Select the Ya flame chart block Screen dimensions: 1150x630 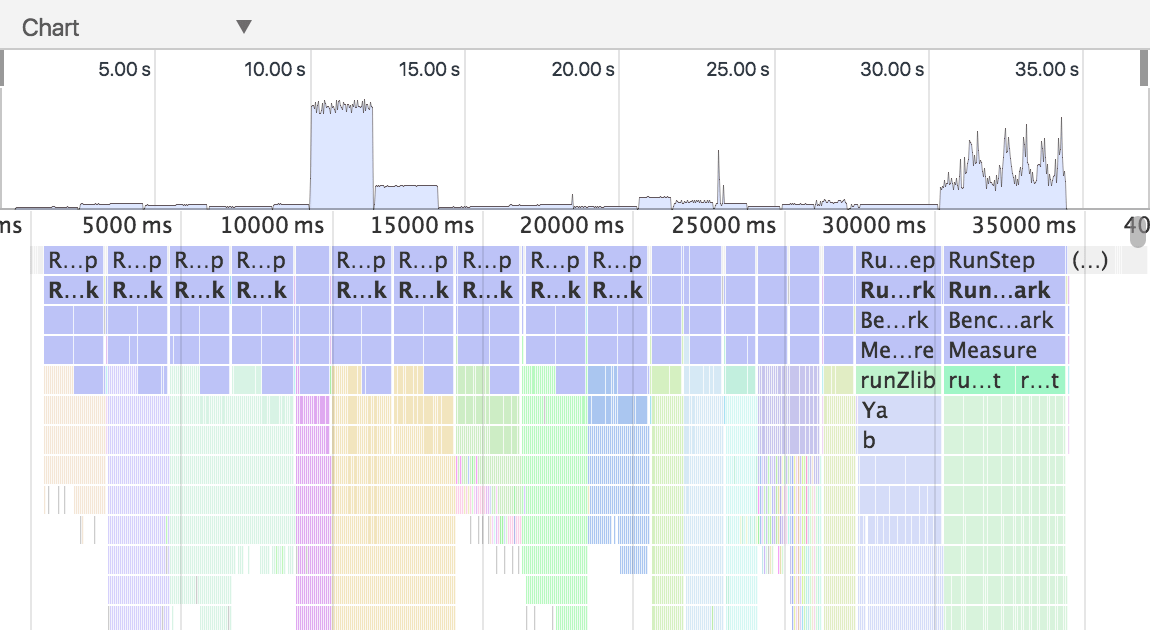(898, 411)
